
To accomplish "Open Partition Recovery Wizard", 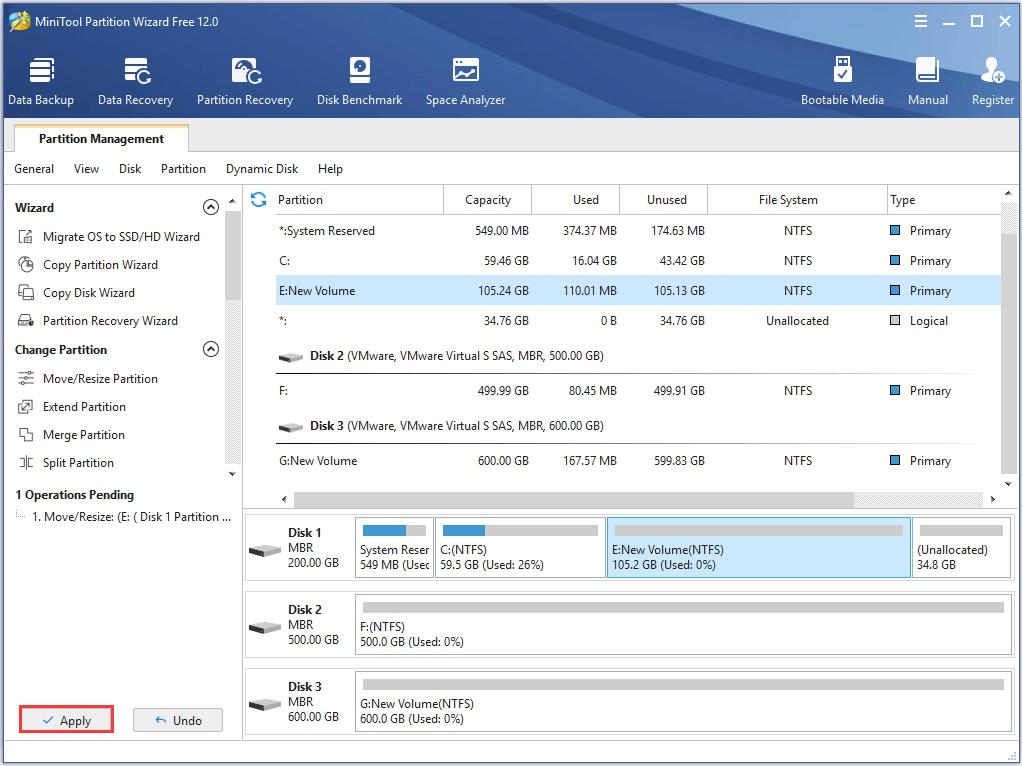I will tap(98, 321).
